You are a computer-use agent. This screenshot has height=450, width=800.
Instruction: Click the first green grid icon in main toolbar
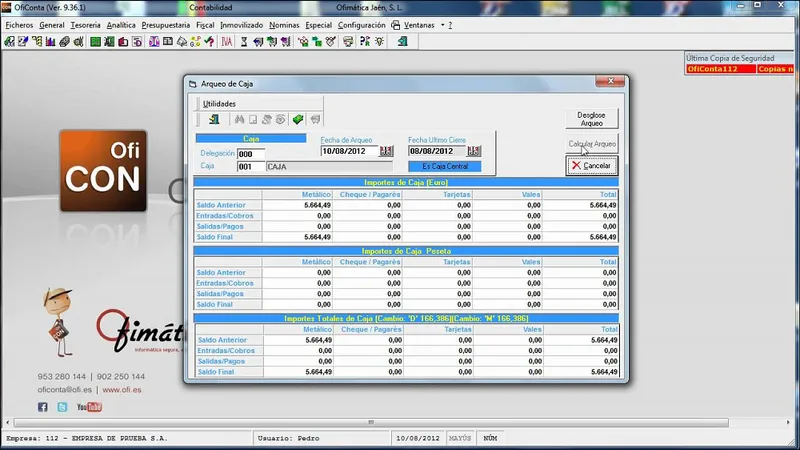(x=95, y=41)
